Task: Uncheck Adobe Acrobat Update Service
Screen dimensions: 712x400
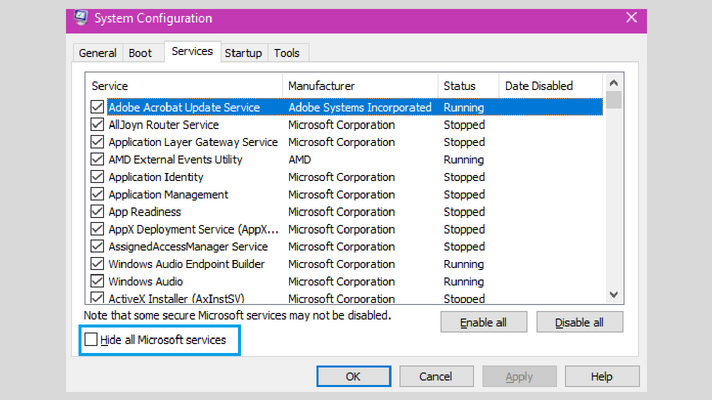Action: click(97, 107)
